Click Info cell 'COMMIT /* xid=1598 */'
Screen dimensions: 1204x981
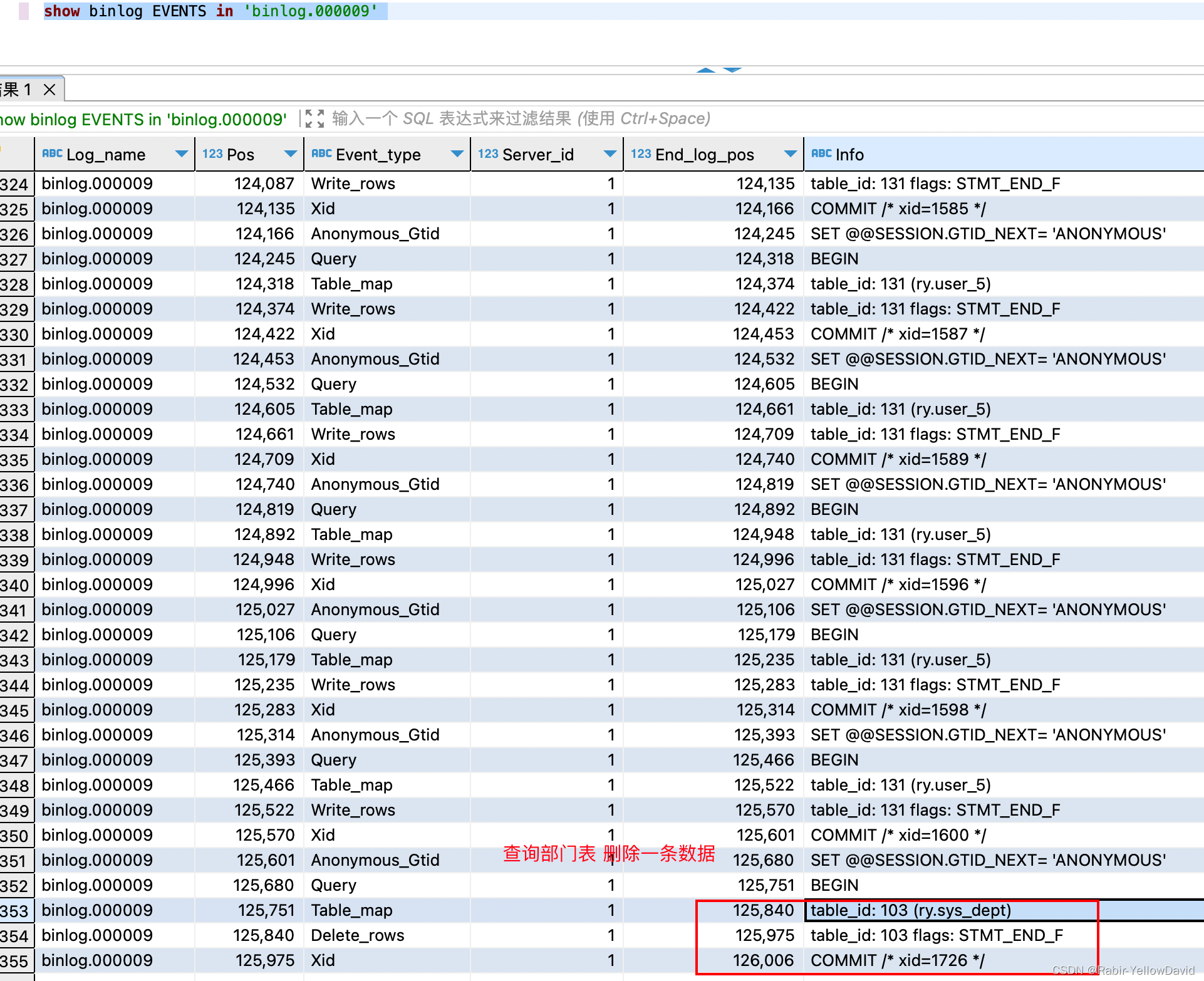(1004, 710)
